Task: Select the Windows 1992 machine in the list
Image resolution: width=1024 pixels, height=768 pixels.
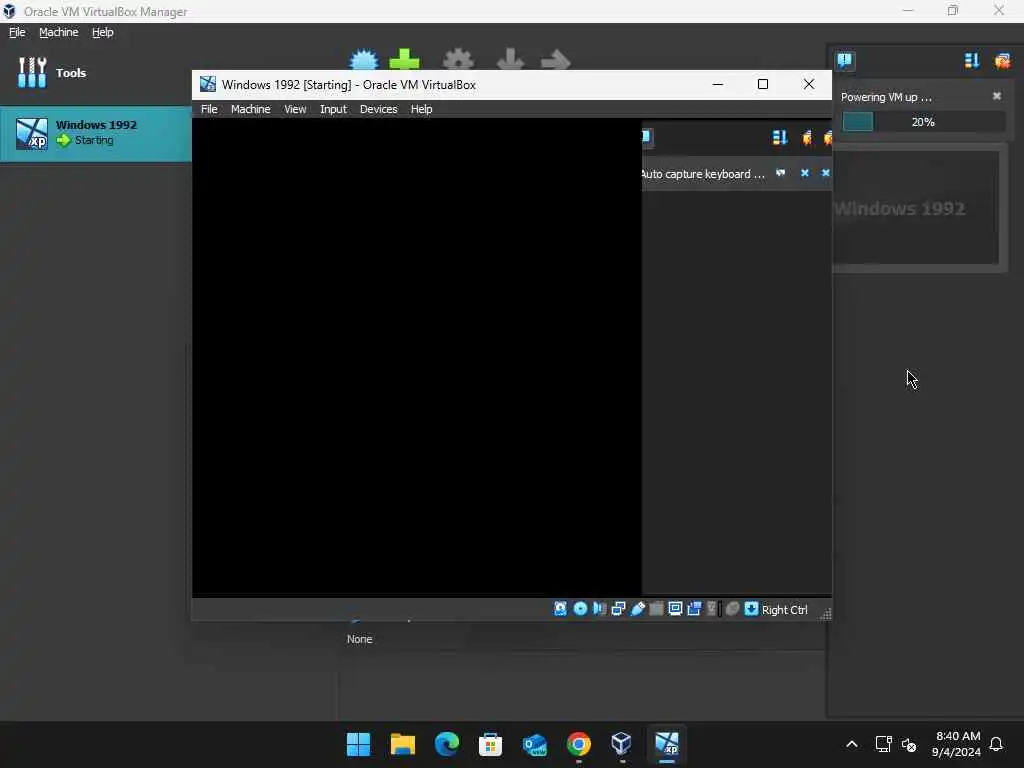Action: [x=95, y=133]
